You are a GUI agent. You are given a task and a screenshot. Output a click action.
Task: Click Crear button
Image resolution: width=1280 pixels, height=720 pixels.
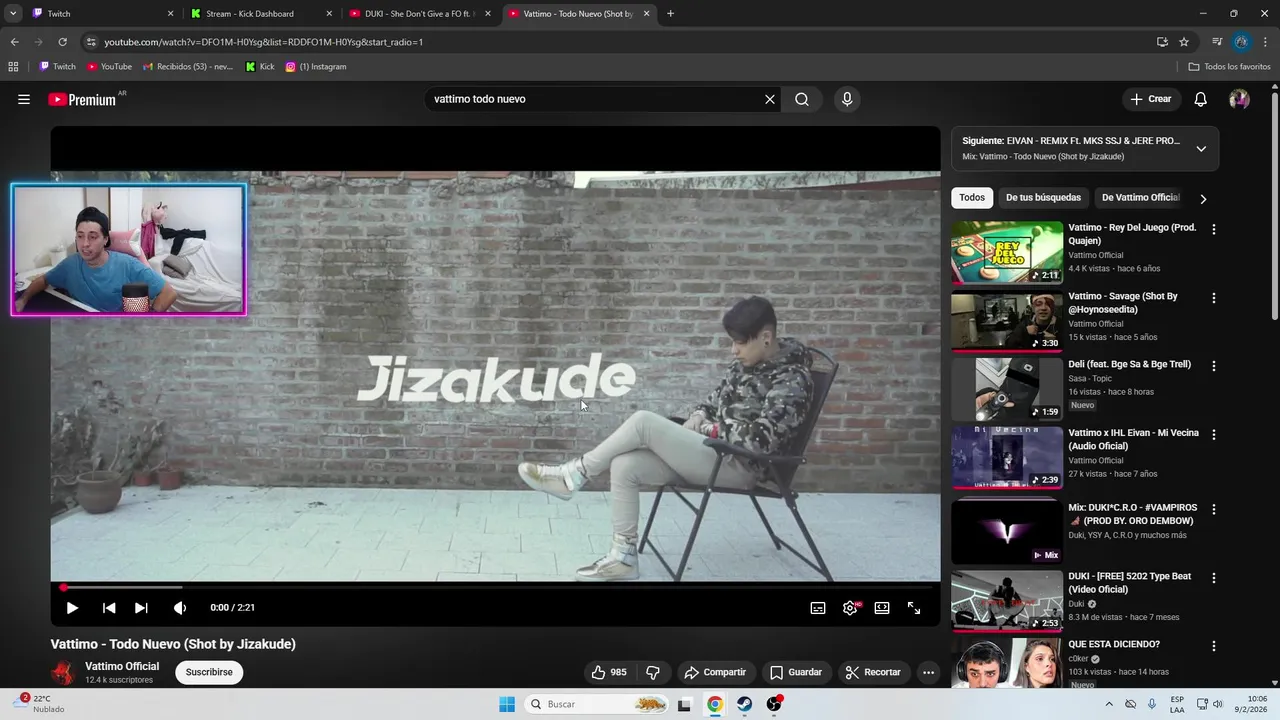coord(1151,99)
